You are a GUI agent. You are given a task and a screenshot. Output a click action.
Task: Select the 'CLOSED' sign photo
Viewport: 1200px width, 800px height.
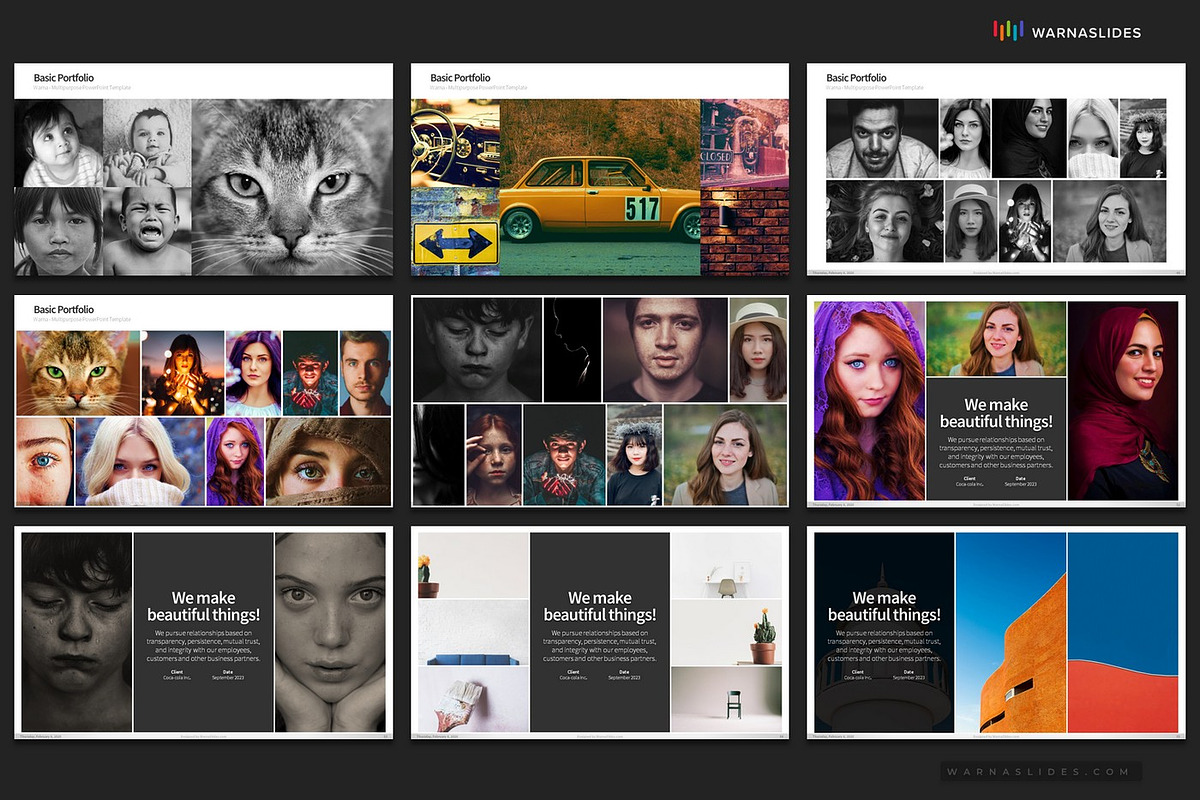point(744,142)
